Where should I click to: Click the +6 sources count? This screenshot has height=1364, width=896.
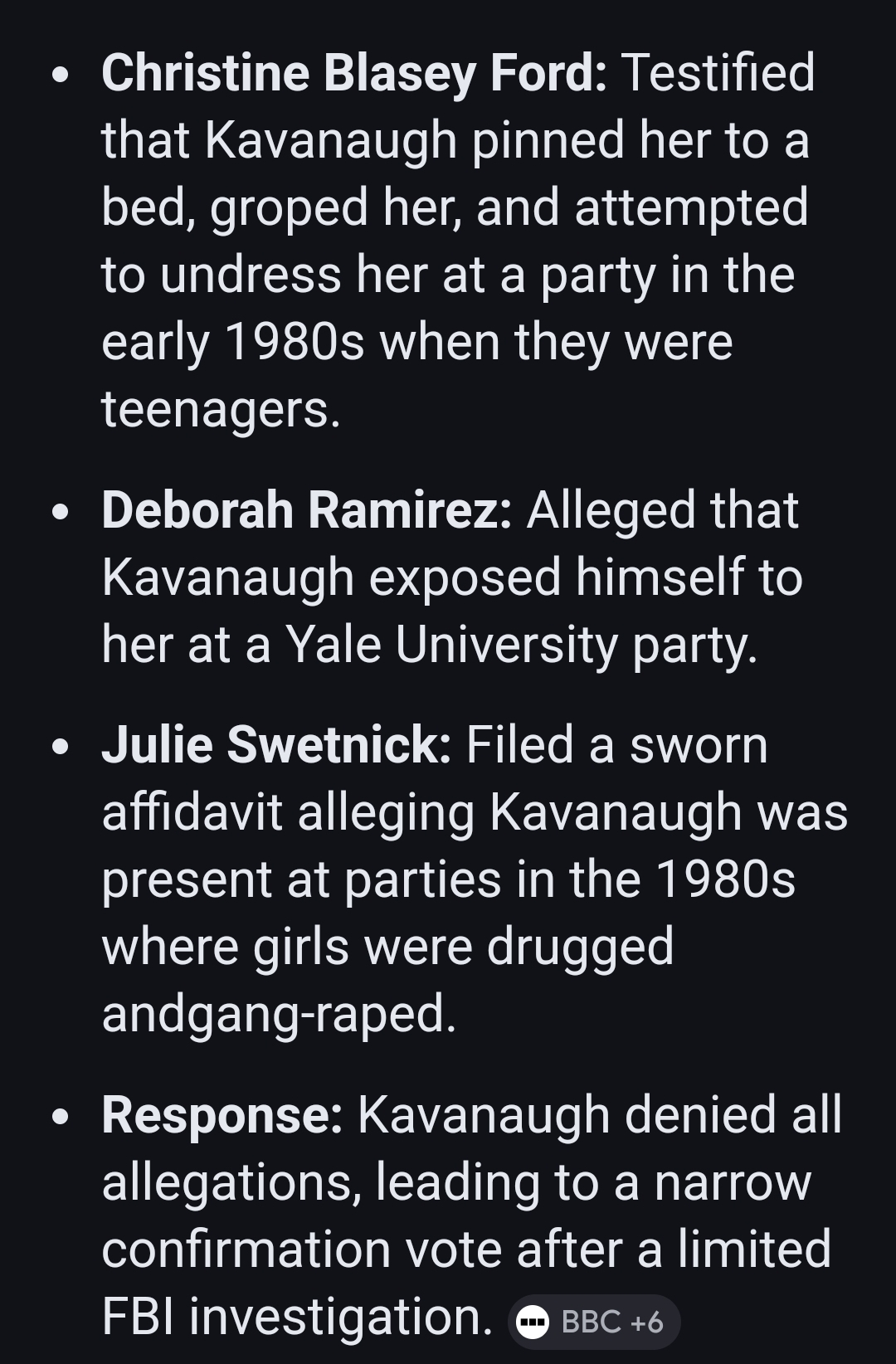click(x=647, y=1322)
